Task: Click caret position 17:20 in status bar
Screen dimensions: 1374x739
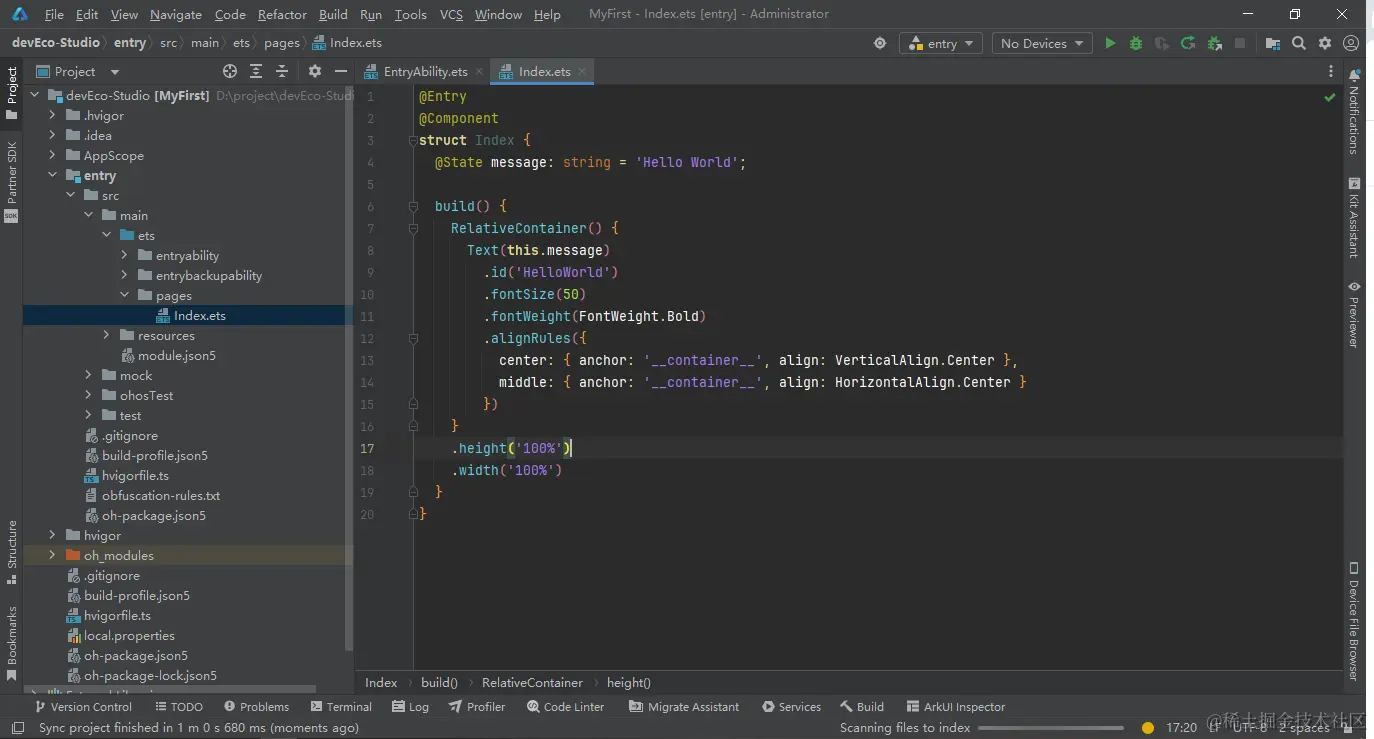Action: pos(1182,728)
